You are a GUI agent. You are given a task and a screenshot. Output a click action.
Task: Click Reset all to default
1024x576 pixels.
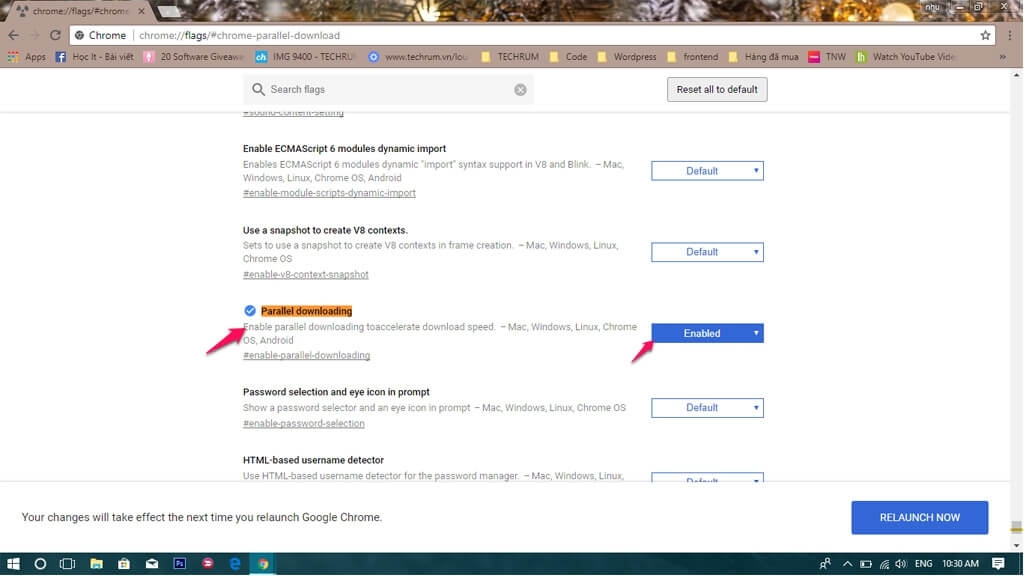[x=717, y=89]
